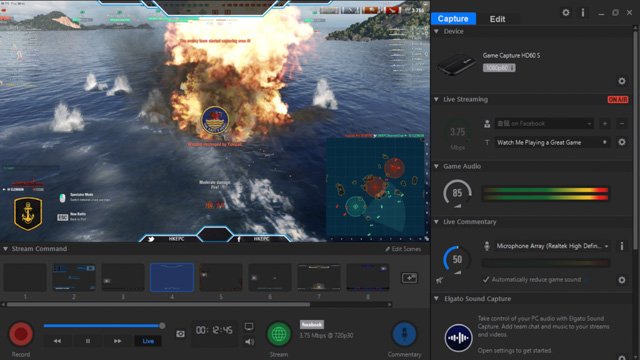Click the megaphone icon under commentary dial
Viewport: 640px width, 360px height.
(440, 280)
